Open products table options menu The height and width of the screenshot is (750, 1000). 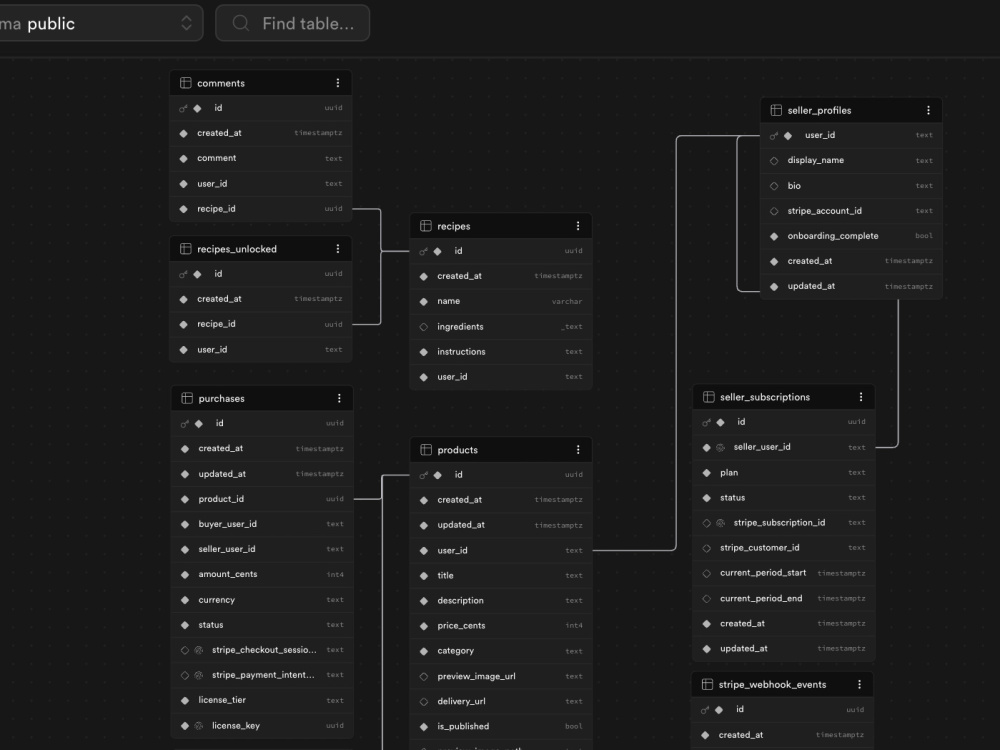point(578,450)
